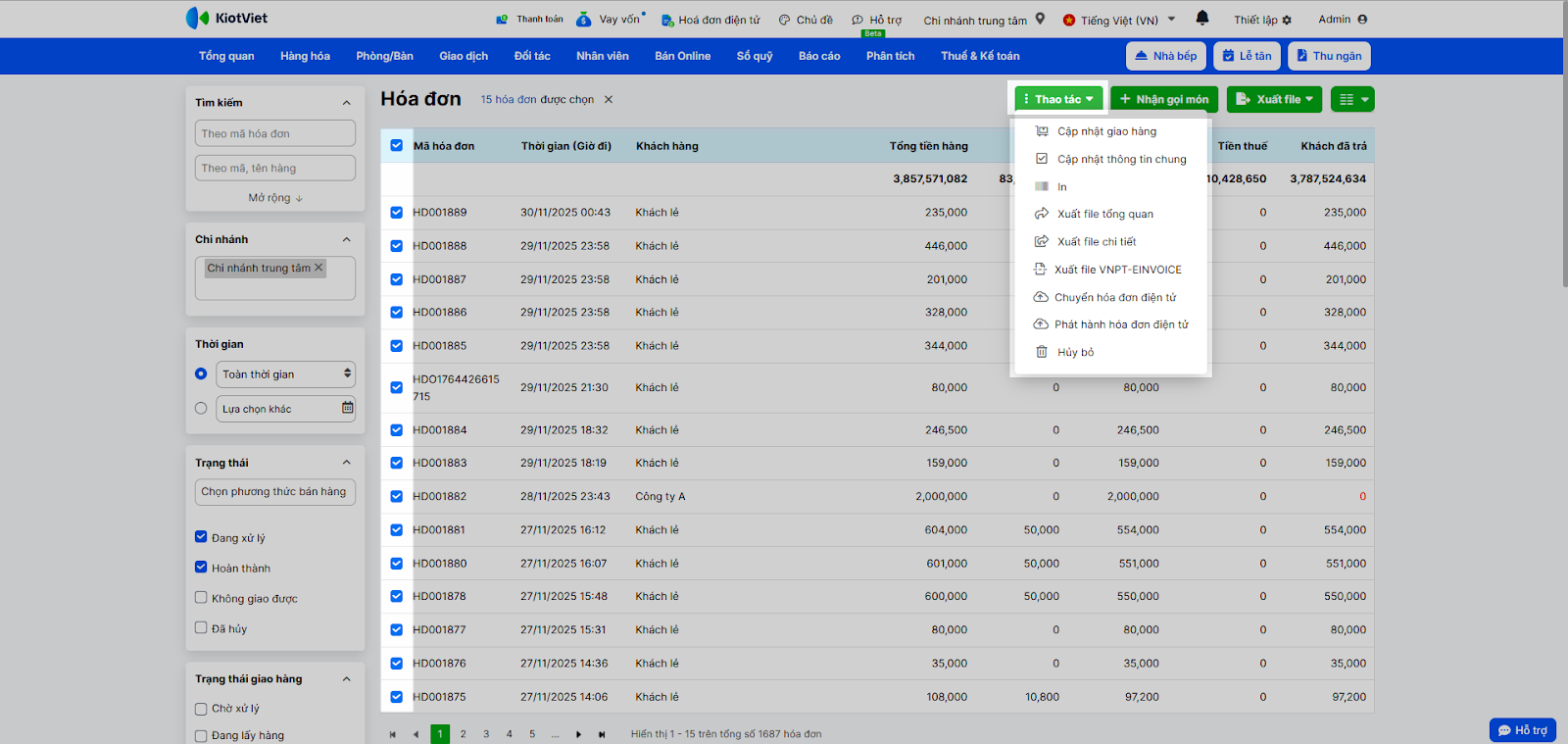The height and width of the screenshot is (744, 1568).
Task: Select Xuất file chi tiết option
Action: [1097, 242]
